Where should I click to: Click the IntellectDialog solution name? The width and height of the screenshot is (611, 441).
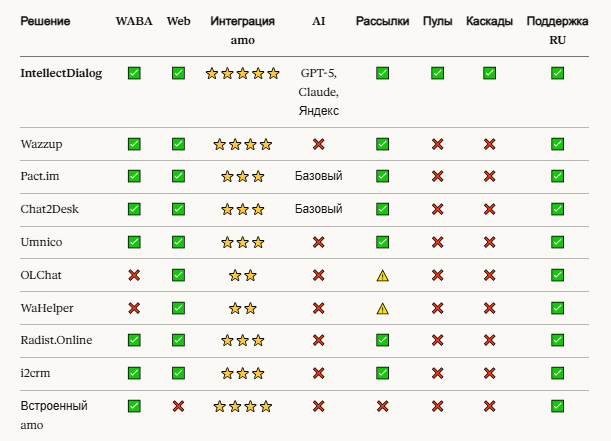(x=61, y=73)
